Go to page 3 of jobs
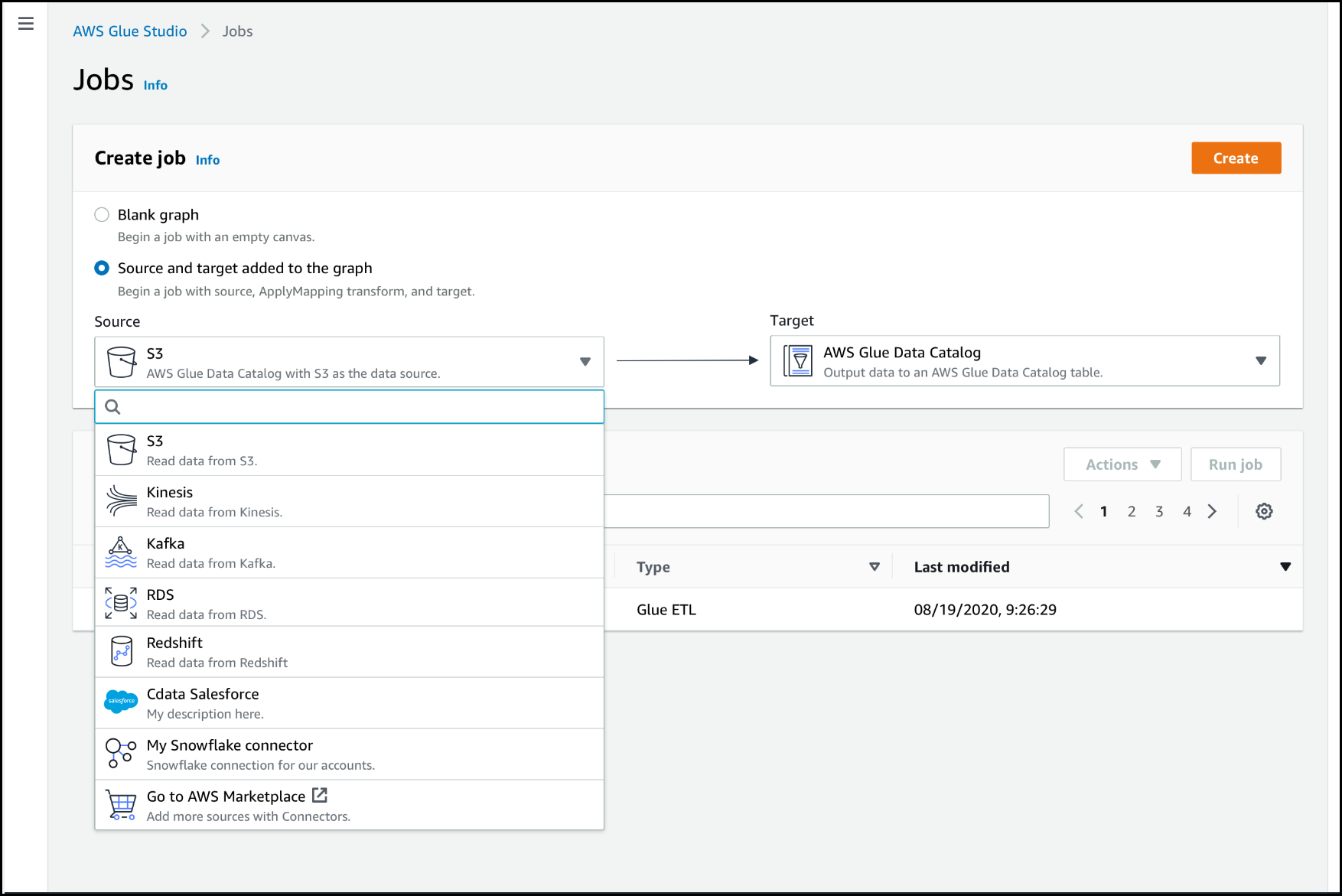Image resolution: width=1342 pixels, height=896 pixels. click(x=1159, y=511)
